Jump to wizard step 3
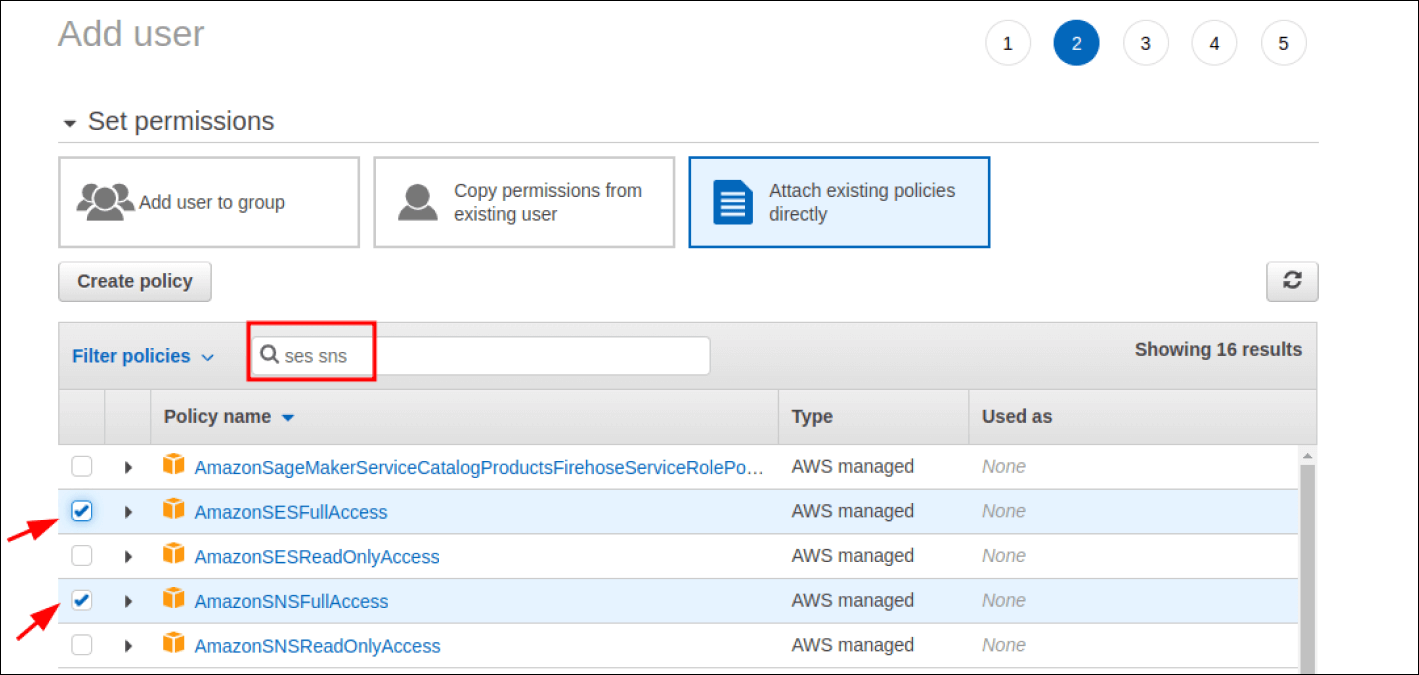The image size is (1419, 675). point(1145,44)
